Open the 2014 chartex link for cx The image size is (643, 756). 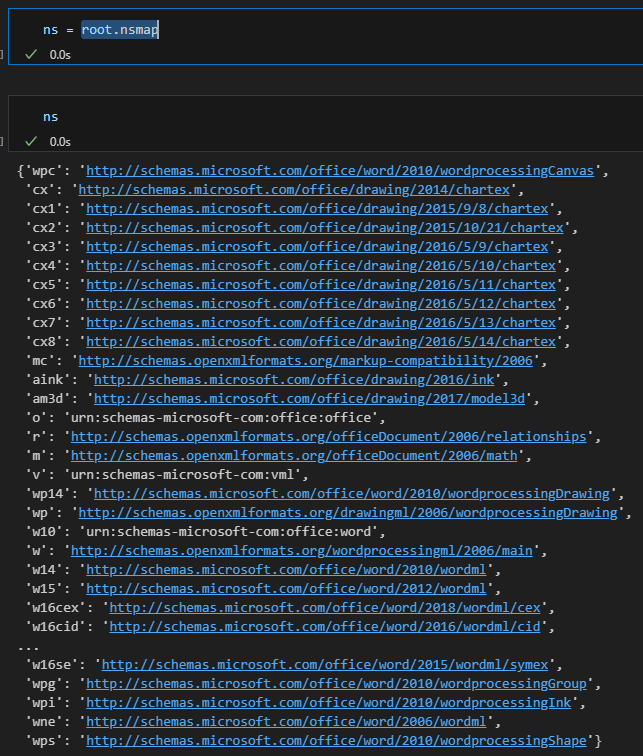coord(294,189)
